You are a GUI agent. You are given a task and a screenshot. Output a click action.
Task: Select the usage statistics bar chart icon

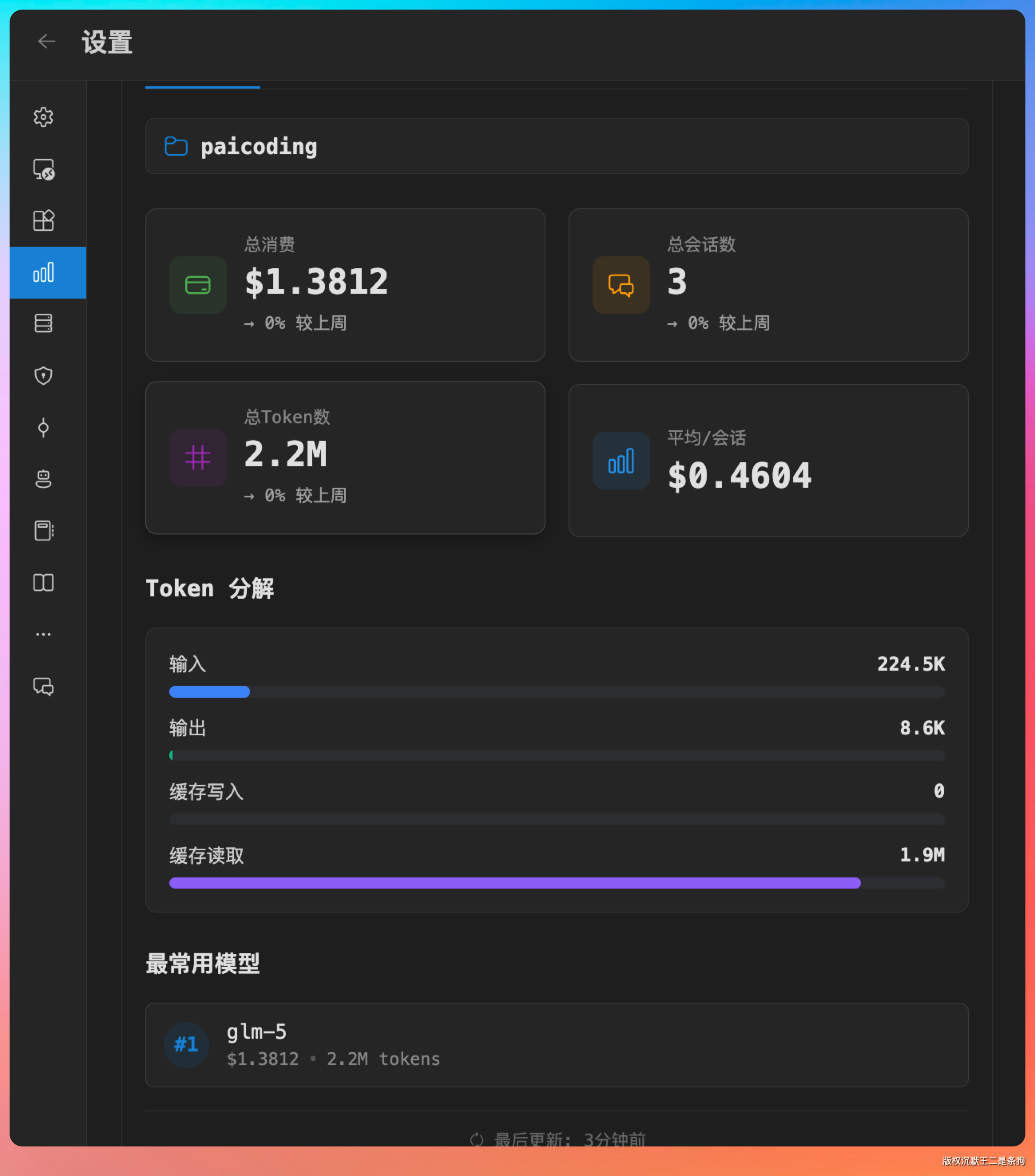[x=44, y=272]
